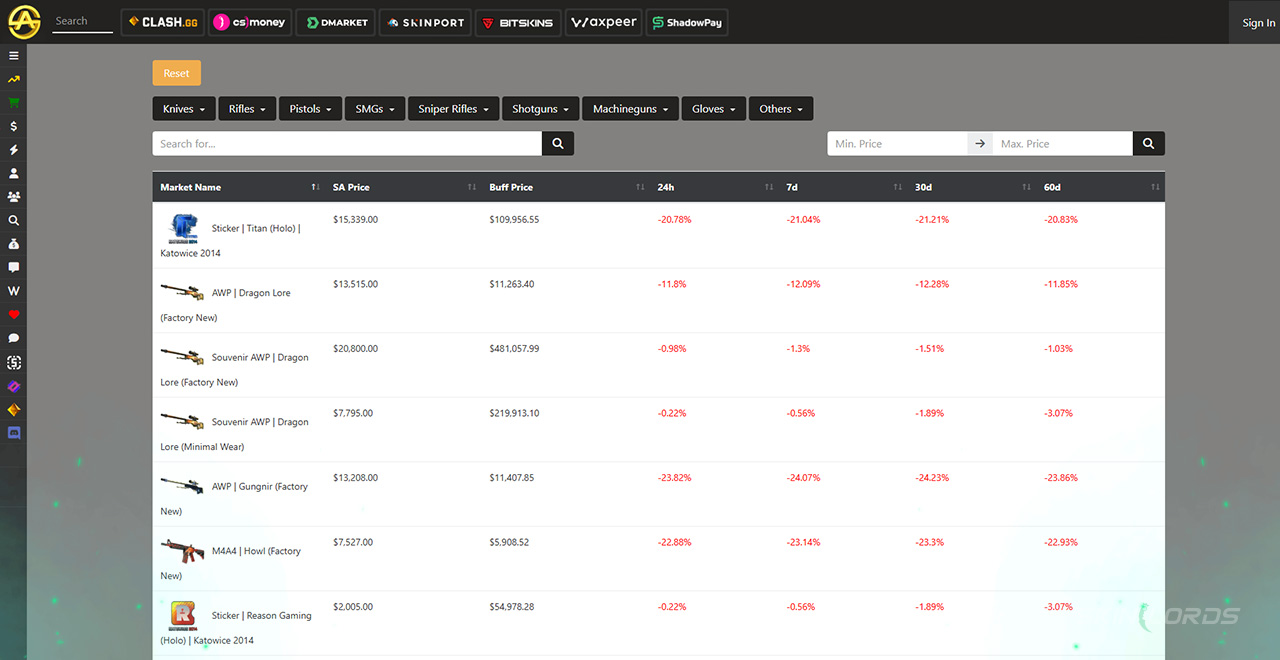Viewport: 1280px width, 660px height.
Task: Open the cs.money partner banner
Action: tap(250, 22)
